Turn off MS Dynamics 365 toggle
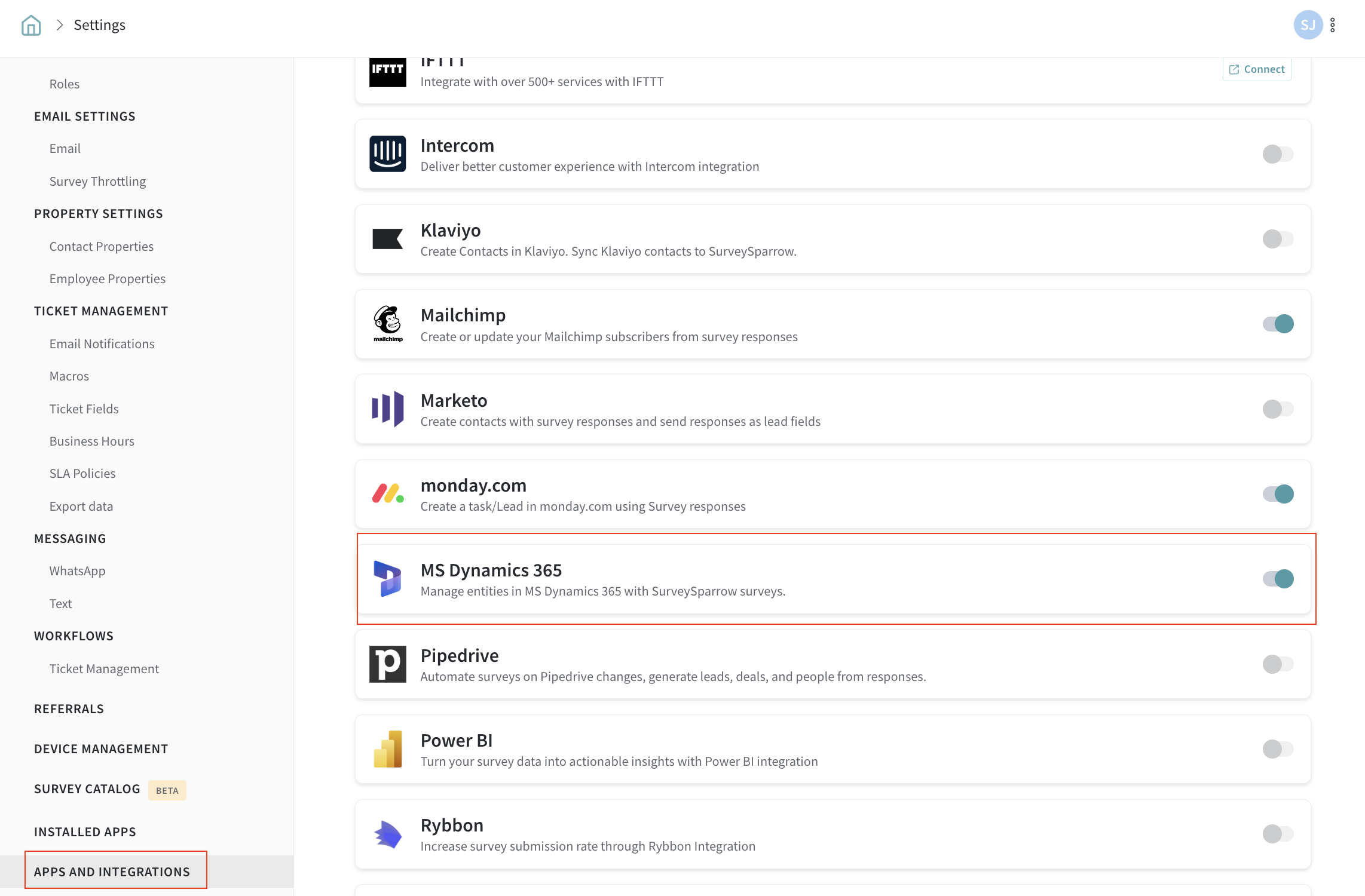The width and height of the screenshot is (1365, 896). 1278,579
